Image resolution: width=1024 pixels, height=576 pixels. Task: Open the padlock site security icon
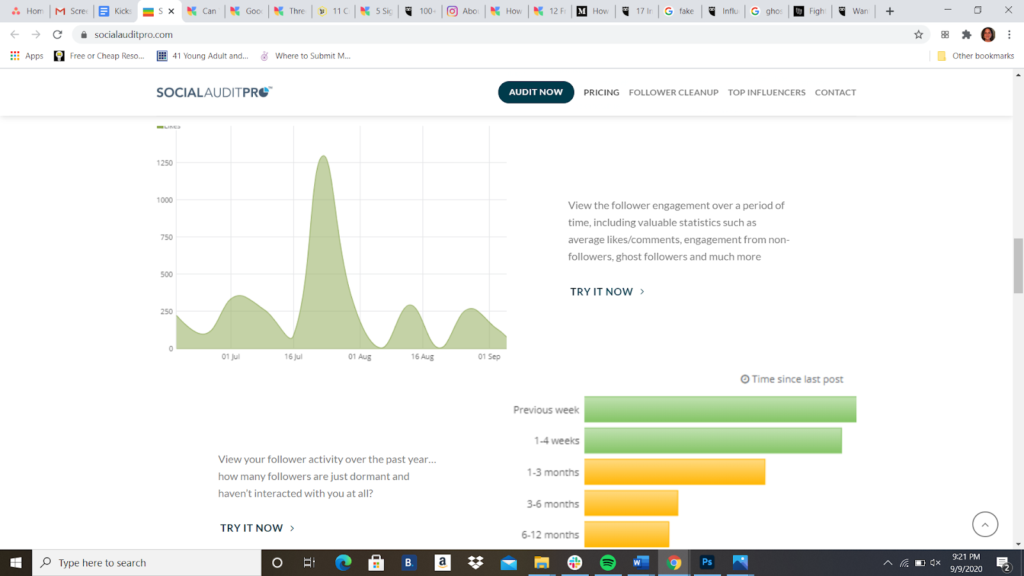86,33
